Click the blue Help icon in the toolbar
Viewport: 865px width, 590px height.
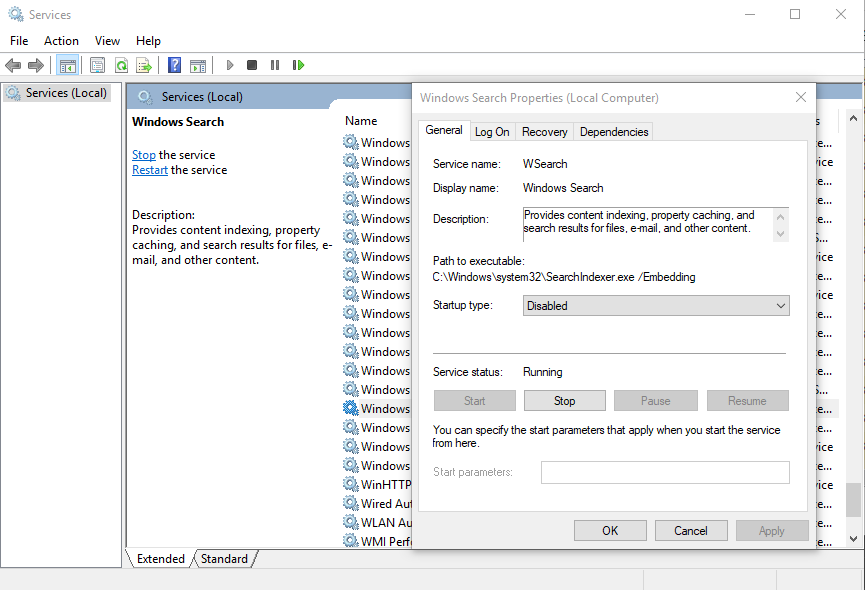click(174, 65)
